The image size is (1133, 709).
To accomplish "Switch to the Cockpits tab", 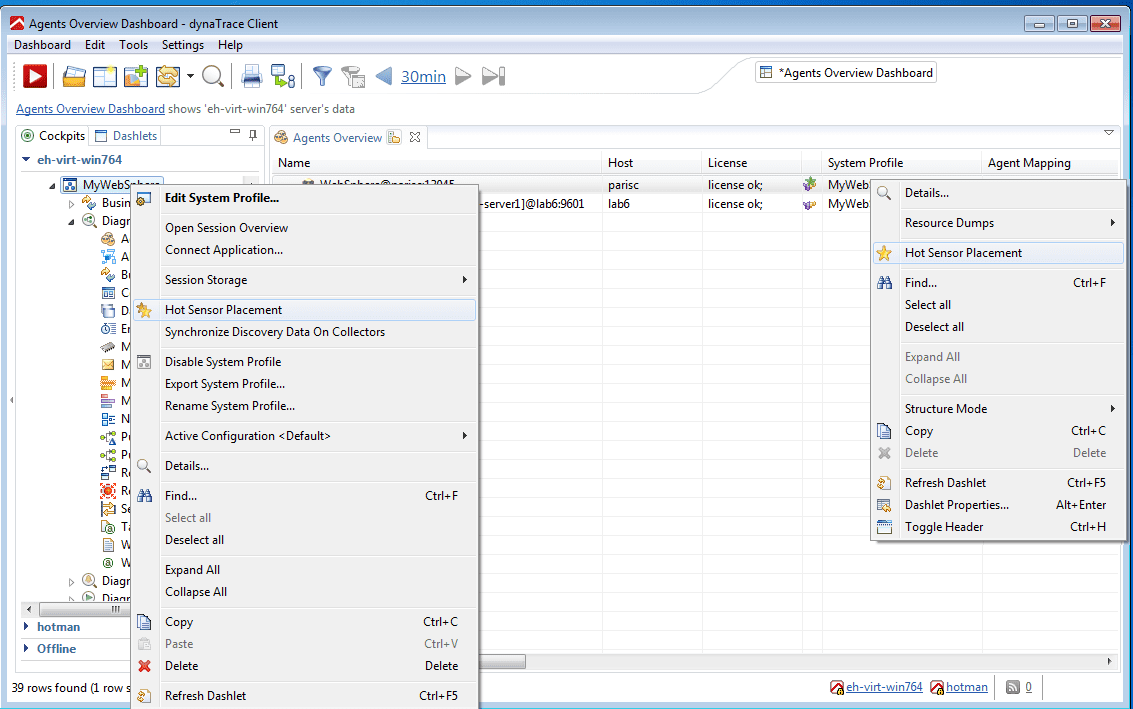I will click(x=53, y=136).
